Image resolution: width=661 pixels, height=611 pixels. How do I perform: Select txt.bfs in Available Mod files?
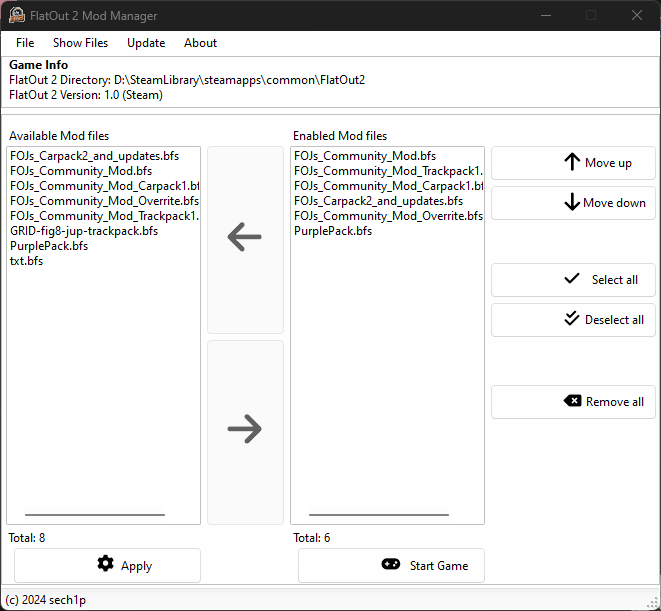(x=104, y=261)
